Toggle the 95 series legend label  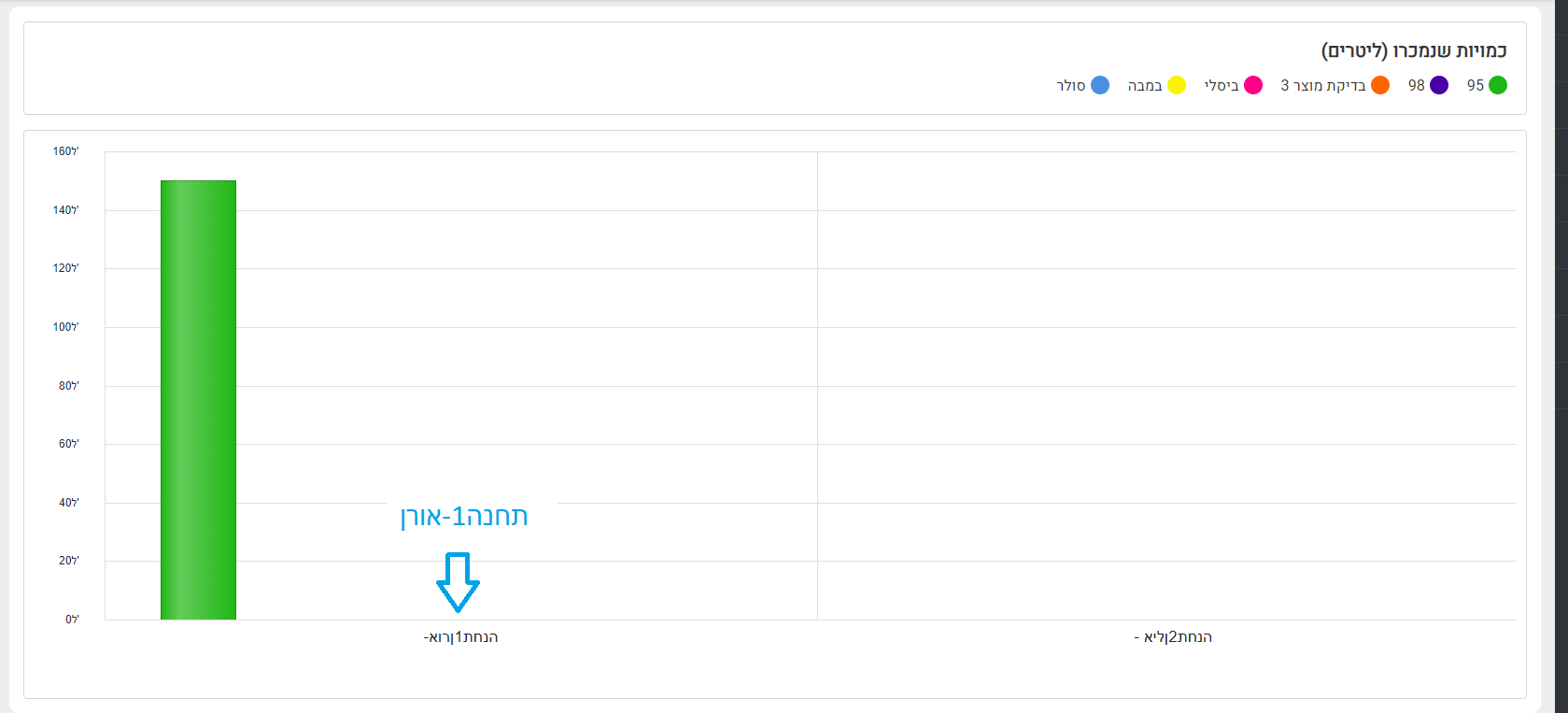pyautogui.click(x=1476, y=85)
